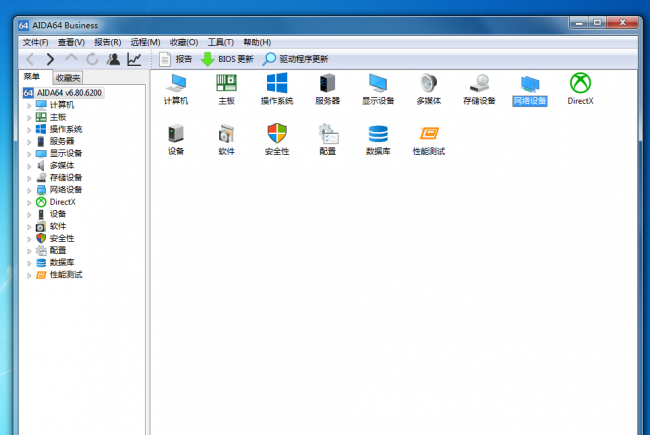Expand the 多媒体 tree node arrow
The image size is (650, 435).
pyautogui.click(x=29, y=166)
